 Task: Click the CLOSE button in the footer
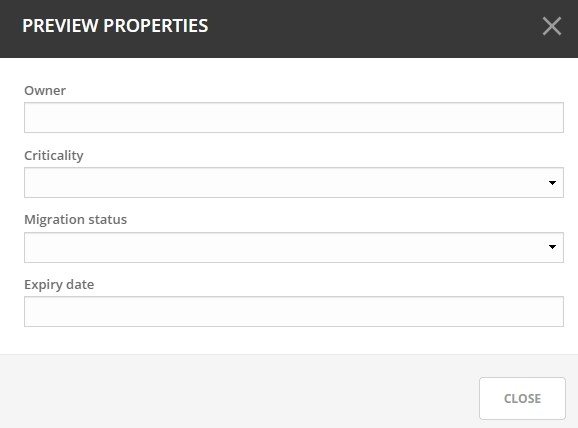[522, 399]
